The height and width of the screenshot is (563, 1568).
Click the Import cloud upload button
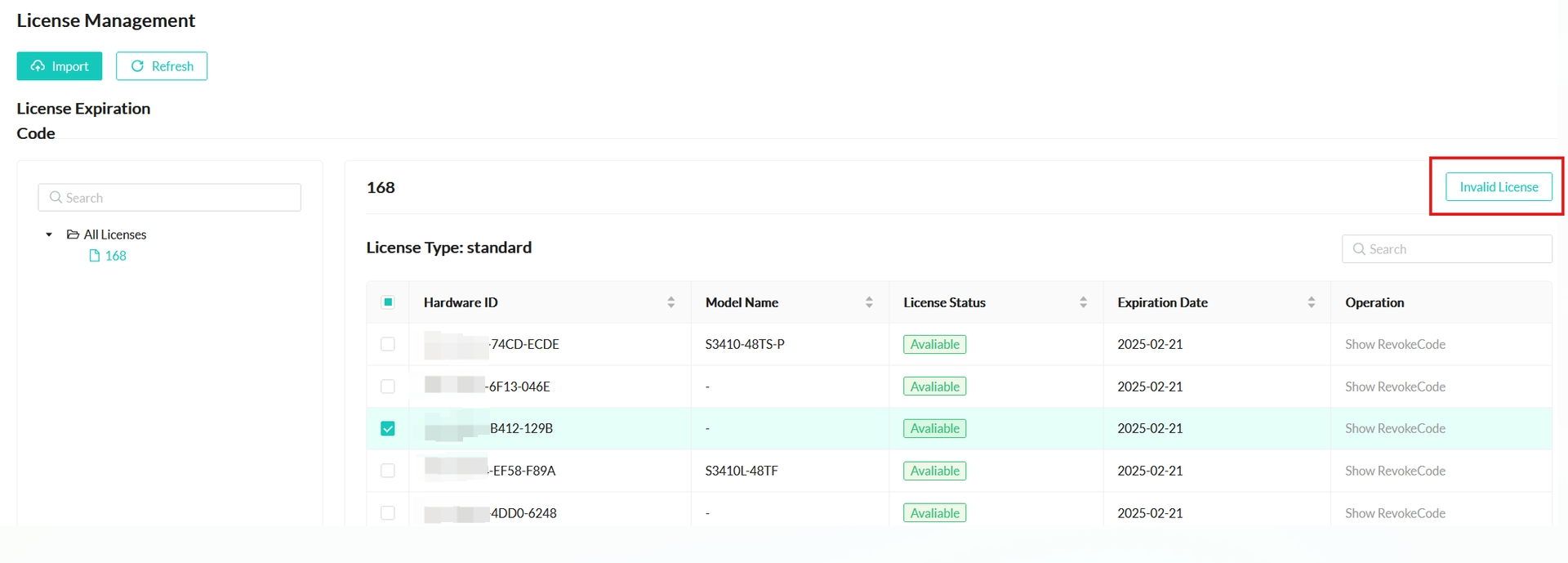(60, 66)
